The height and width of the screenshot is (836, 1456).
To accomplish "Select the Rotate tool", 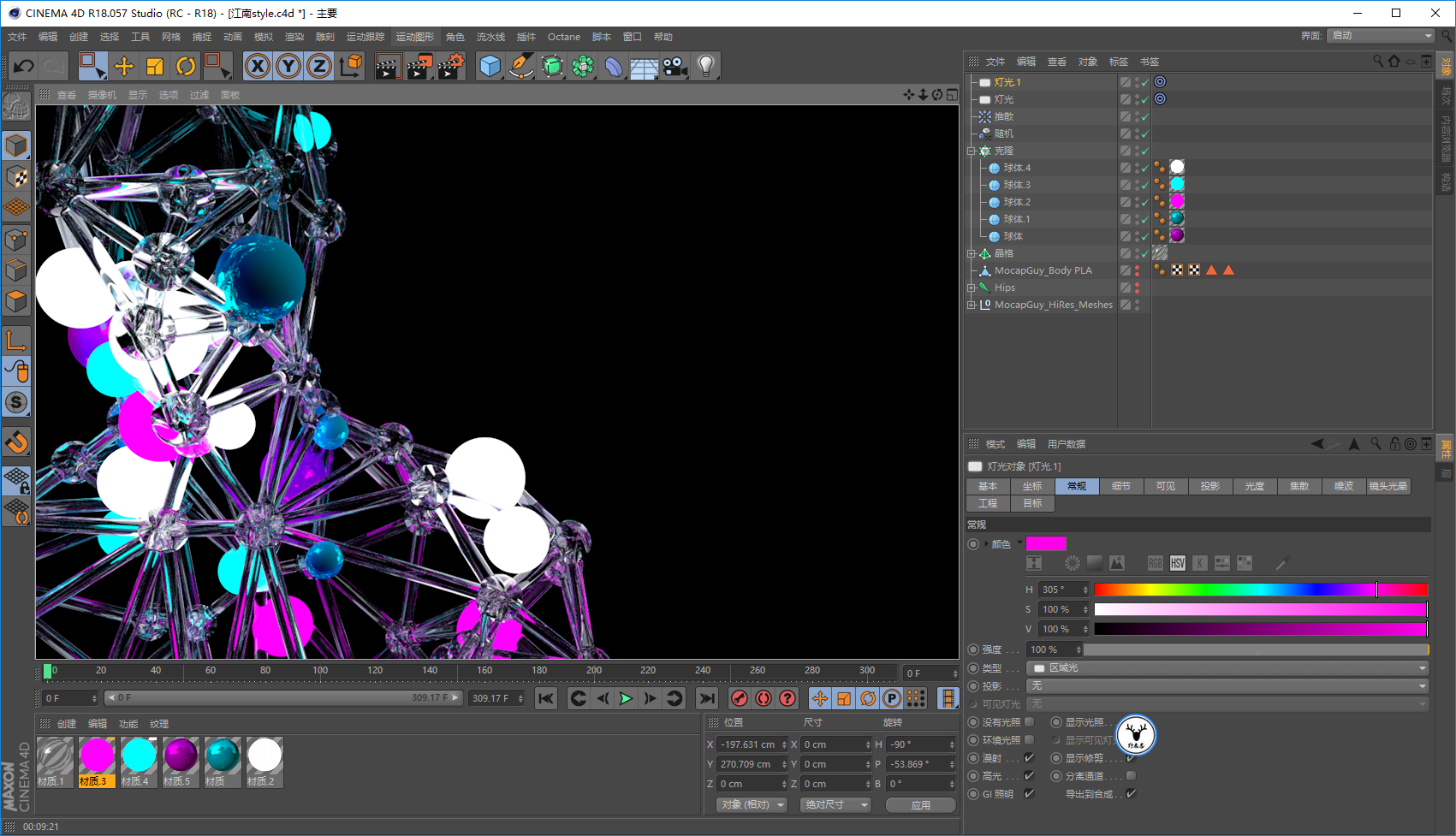I will [186, 66].
